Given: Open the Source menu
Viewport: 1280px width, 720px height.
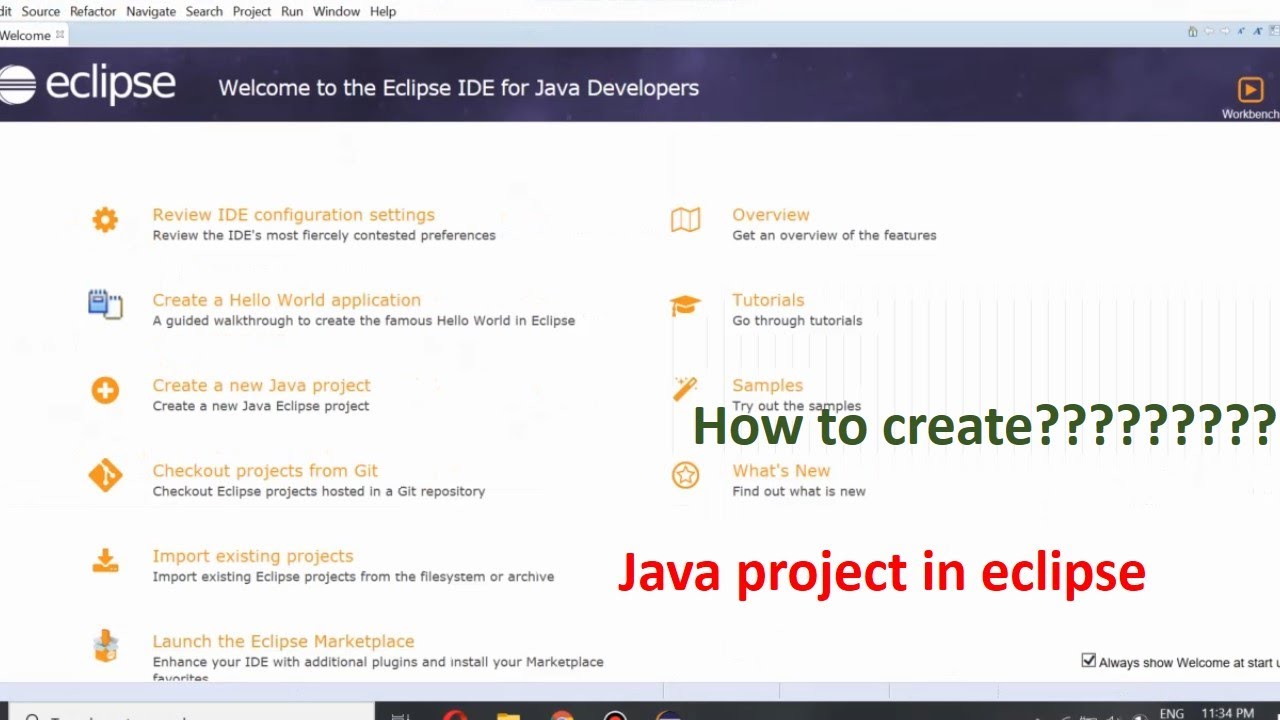Looking at the screenshot, I should (x=41, y=11).
